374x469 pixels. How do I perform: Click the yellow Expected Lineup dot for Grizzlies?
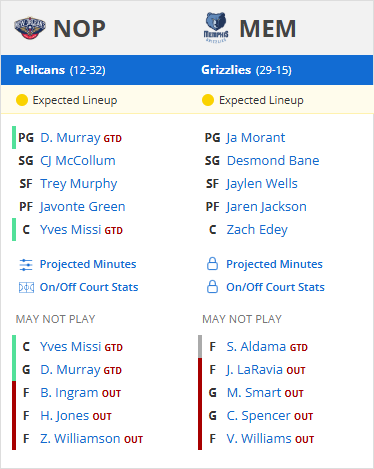click(x=208, y=100)
